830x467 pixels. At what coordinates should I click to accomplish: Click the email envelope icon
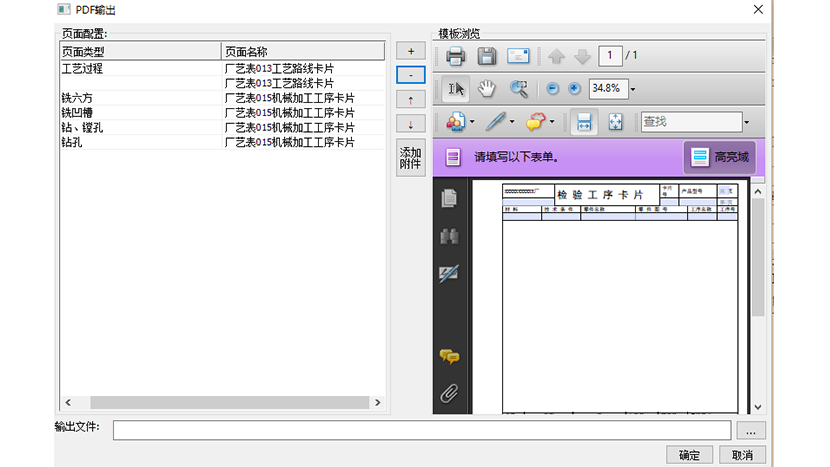[x=518, y=56]
